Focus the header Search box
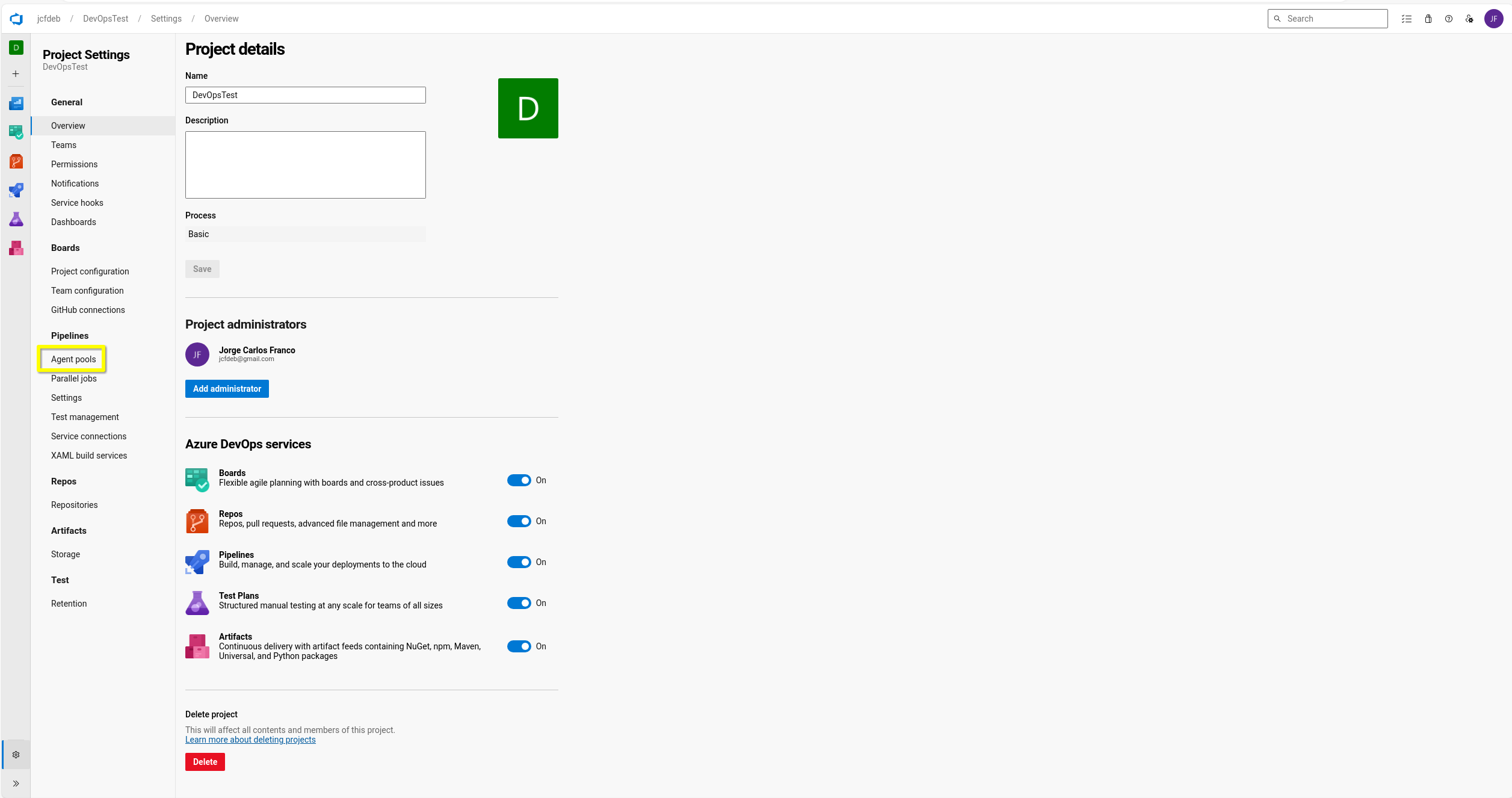The width and height of the screenshot is (1512, 798). click(x=1328, y=19)
